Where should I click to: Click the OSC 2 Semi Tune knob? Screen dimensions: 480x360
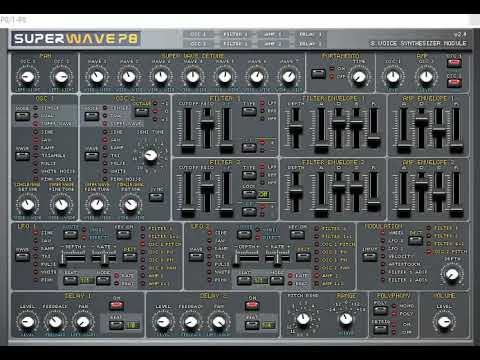pos(150,155)
